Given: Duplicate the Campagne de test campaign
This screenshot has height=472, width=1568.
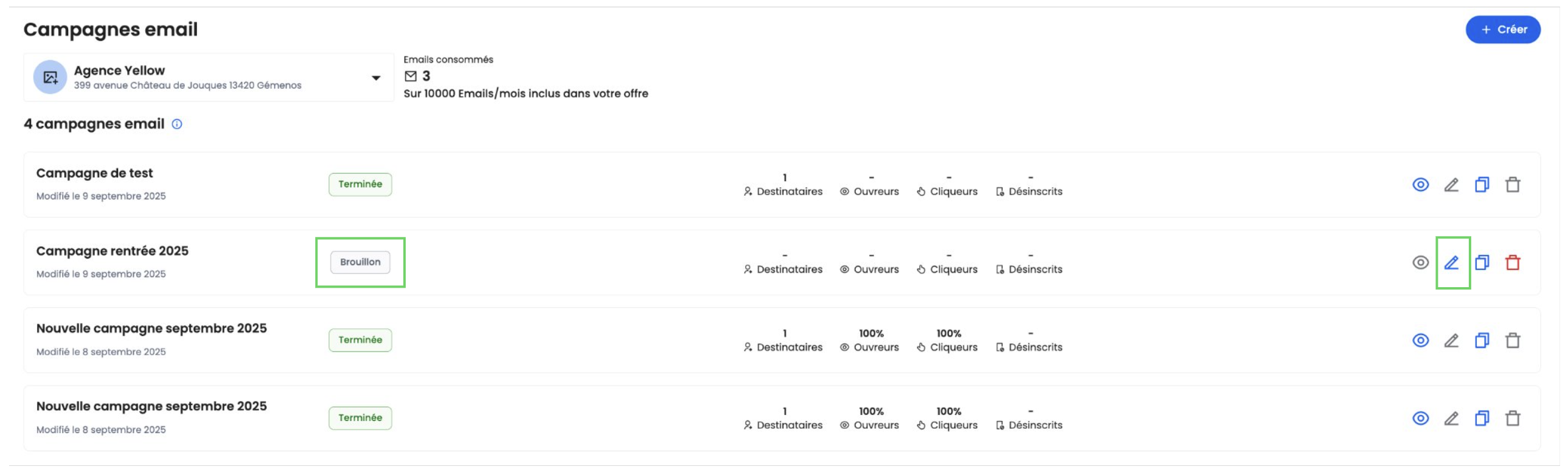Looking at the screenshot, I should [1482, 184].
